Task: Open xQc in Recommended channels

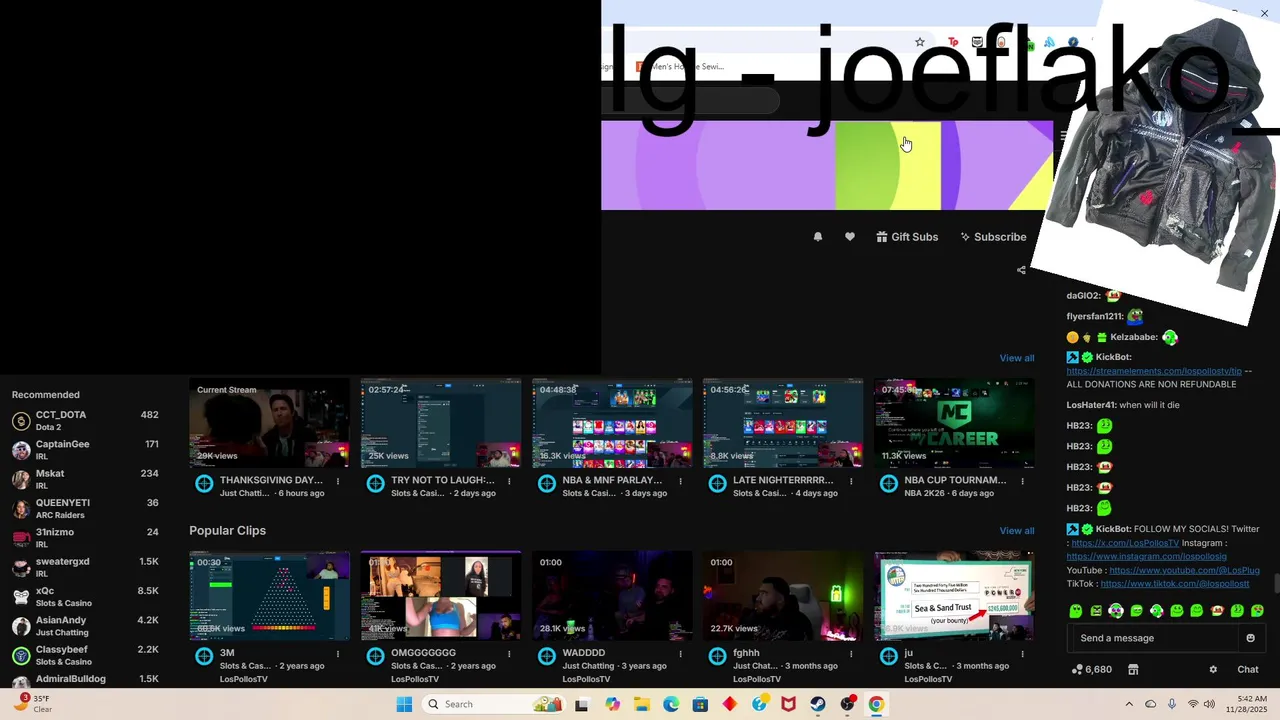Action: pos(85,596)
